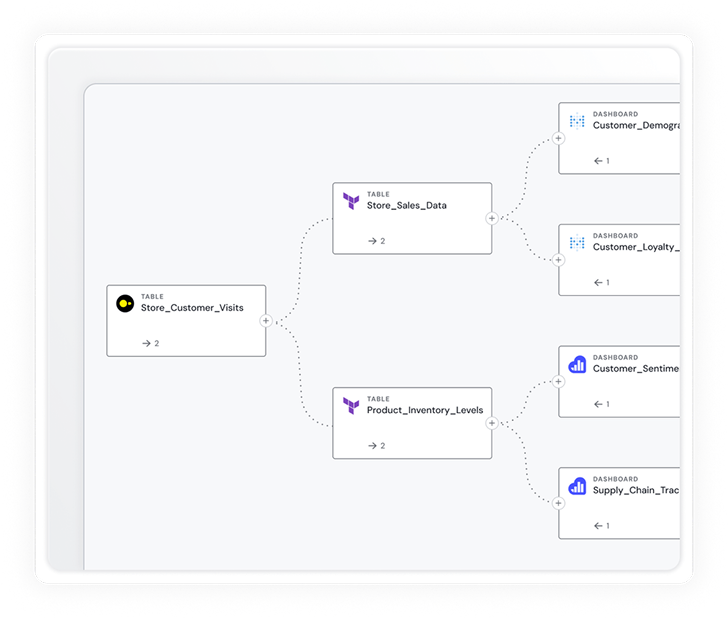
Task: Click the Supply_Chain_Trac dashboard icon
Action: coord(577,486)
